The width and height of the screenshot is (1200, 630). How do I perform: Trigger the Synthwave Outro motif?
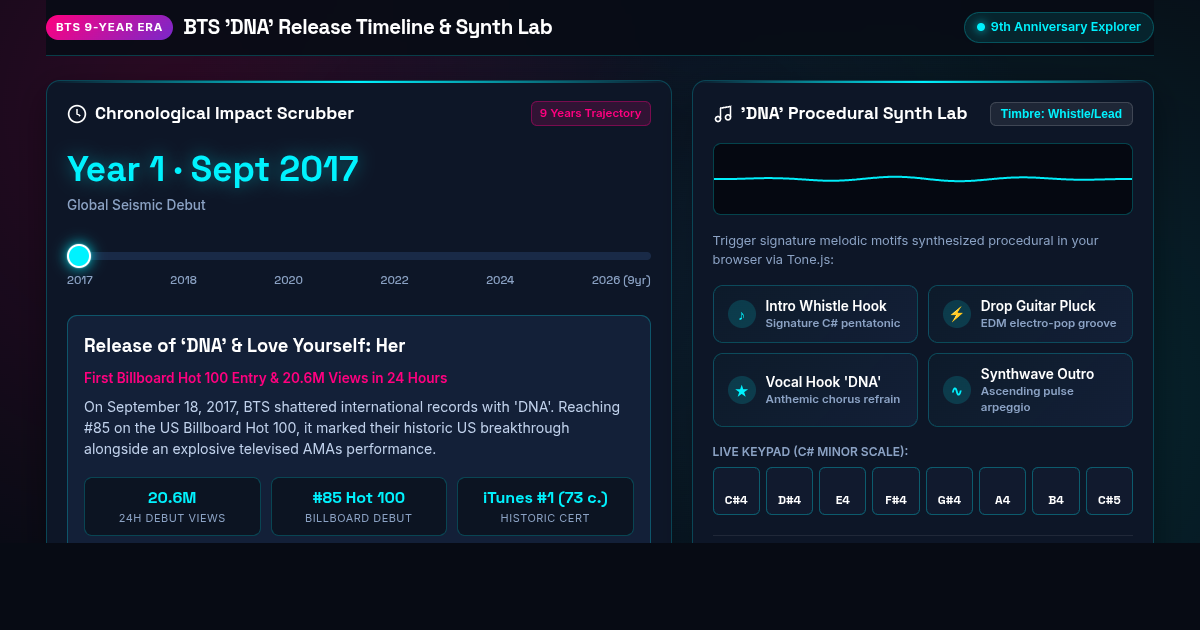tap(1030, 390)
